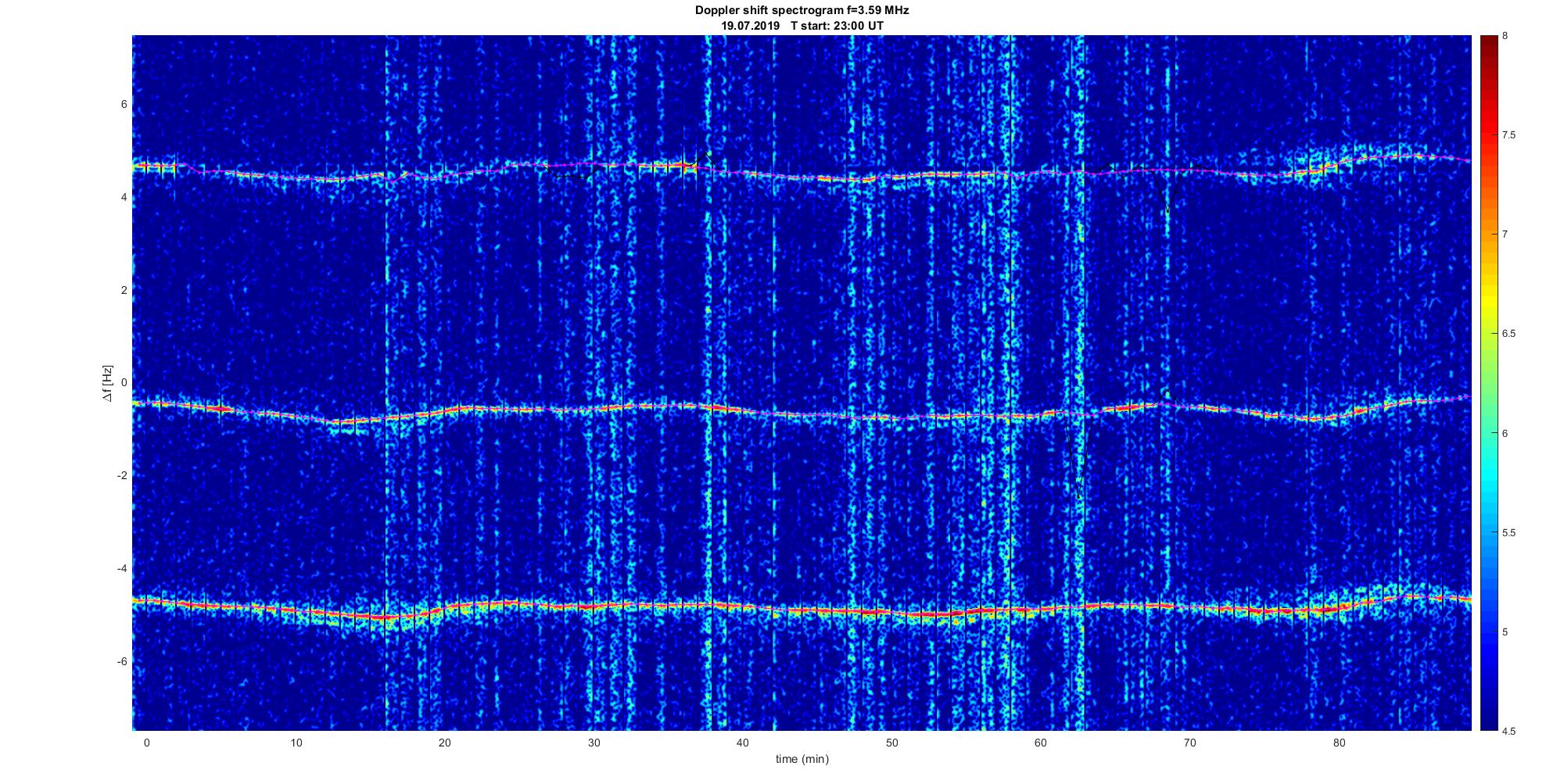Image resolution: width=1564 pixels, height=784 pixels.
Task: Click x-axis tick label "70"
Action: point(1189,743)
